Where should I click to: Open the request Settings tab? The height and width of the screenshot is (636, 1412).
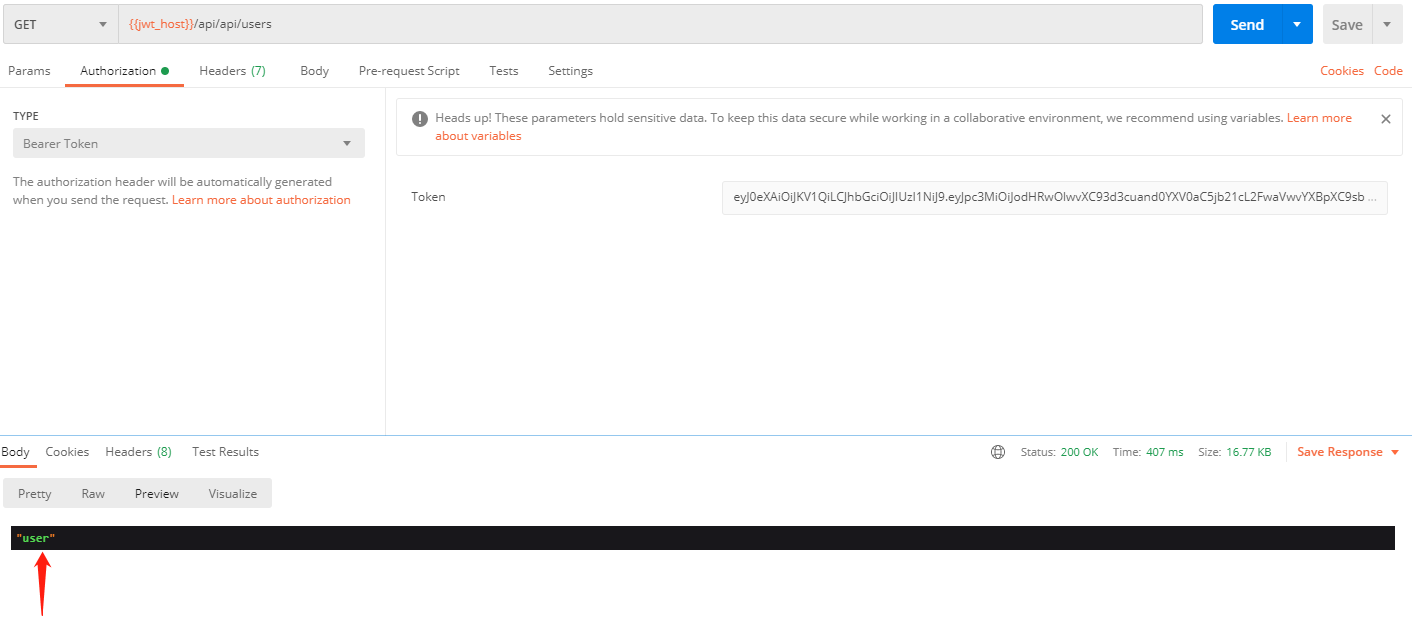click(x=570, y=71)
